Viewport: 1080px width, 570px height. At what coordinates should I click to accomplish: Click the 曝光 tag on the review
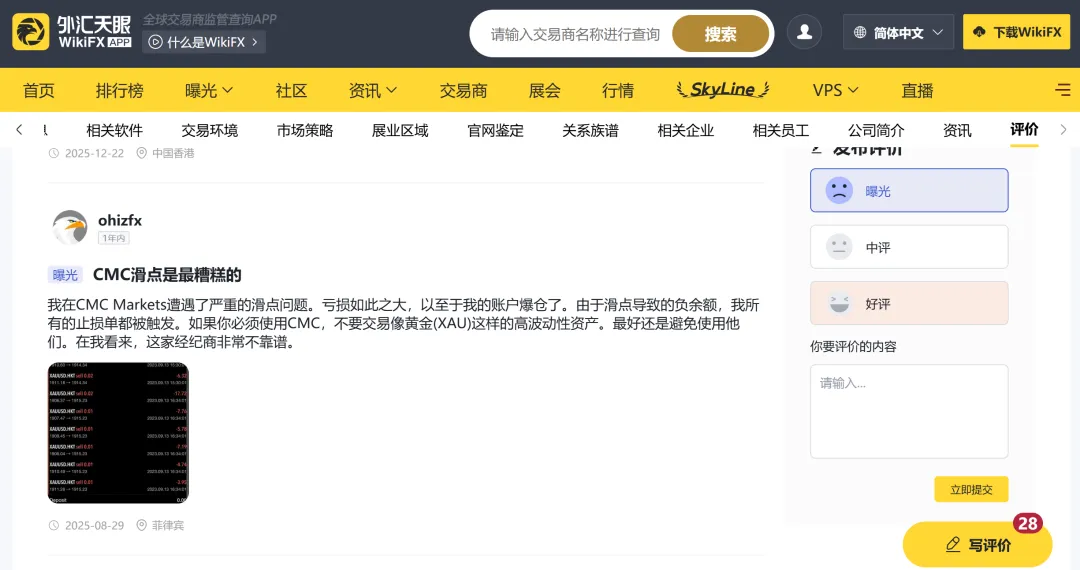click(65, 275)
